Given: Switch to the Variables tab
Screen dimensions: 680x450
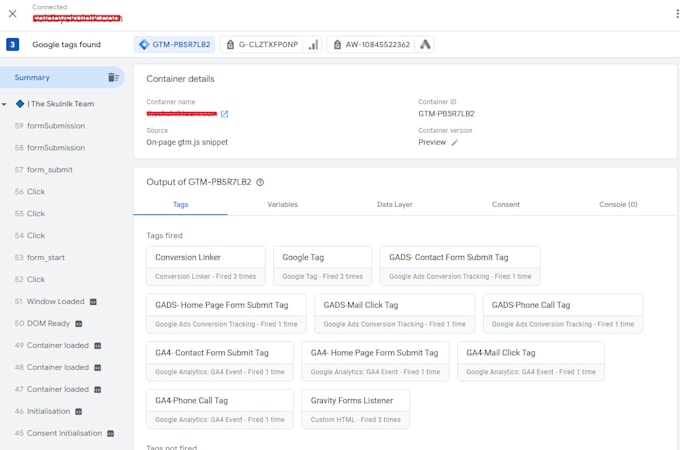Looking at the screenshot, I should 282,204.
